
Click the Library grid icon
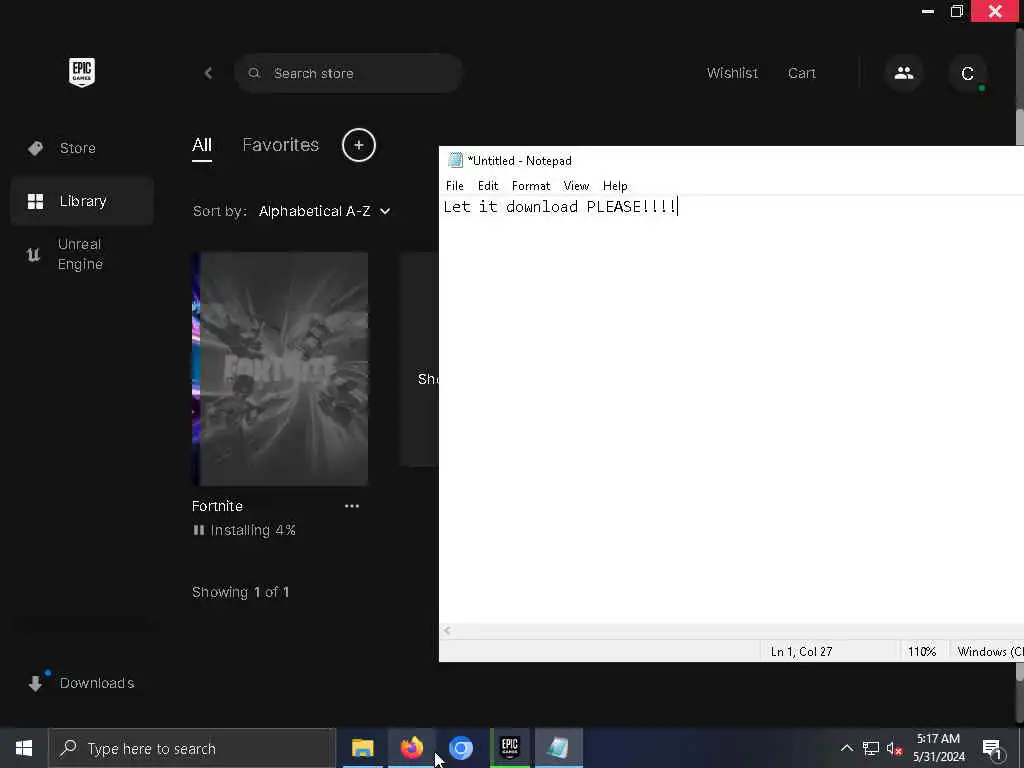35,201
